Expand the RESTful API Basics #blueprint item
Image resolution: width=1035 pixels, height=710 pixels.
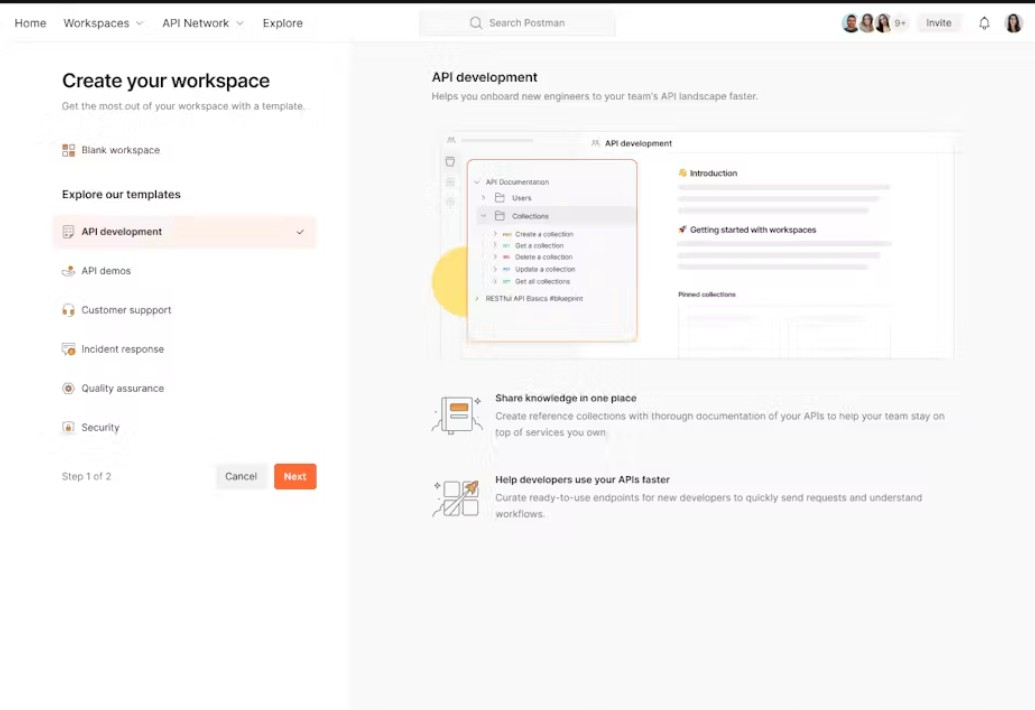pos(477,298)
